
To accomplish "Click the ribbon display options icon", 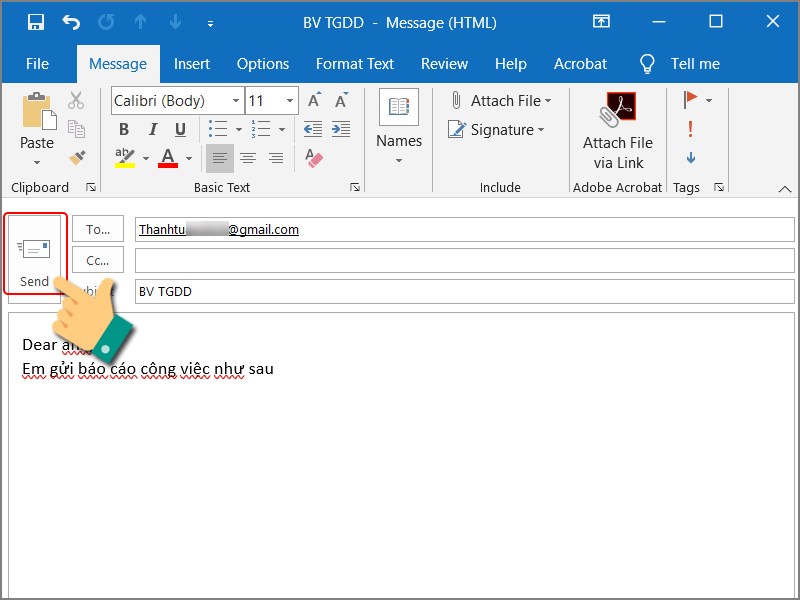I will point(601,21).
